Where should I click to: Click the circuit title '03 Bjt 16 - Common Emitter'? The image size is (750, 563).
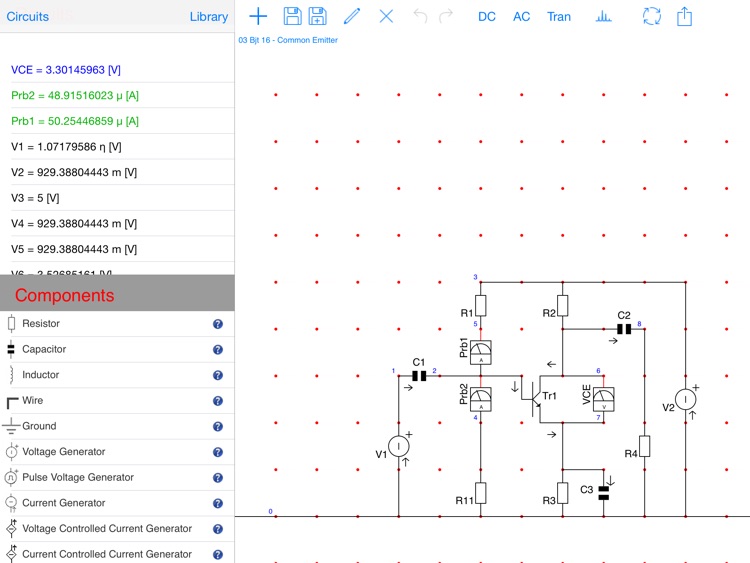click(x=288, y=40)
